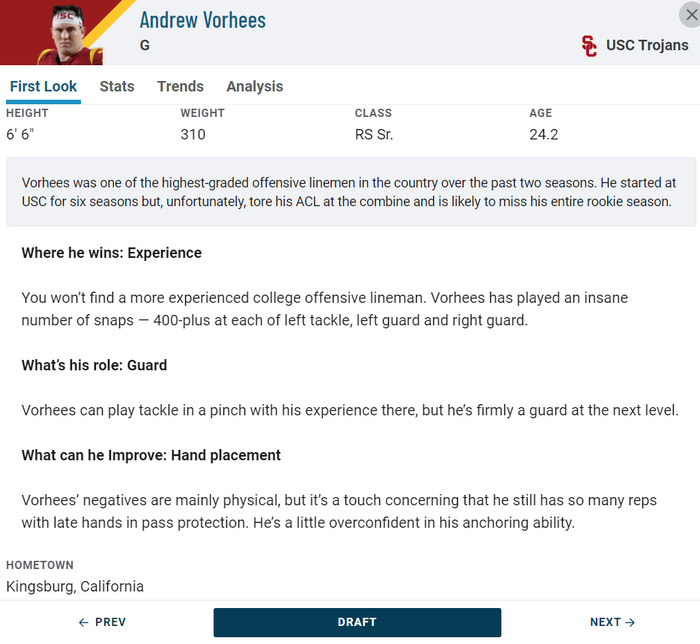The image size is (700, 644).
Task: Close the player profile with the X icon
Action: [690, 15]
